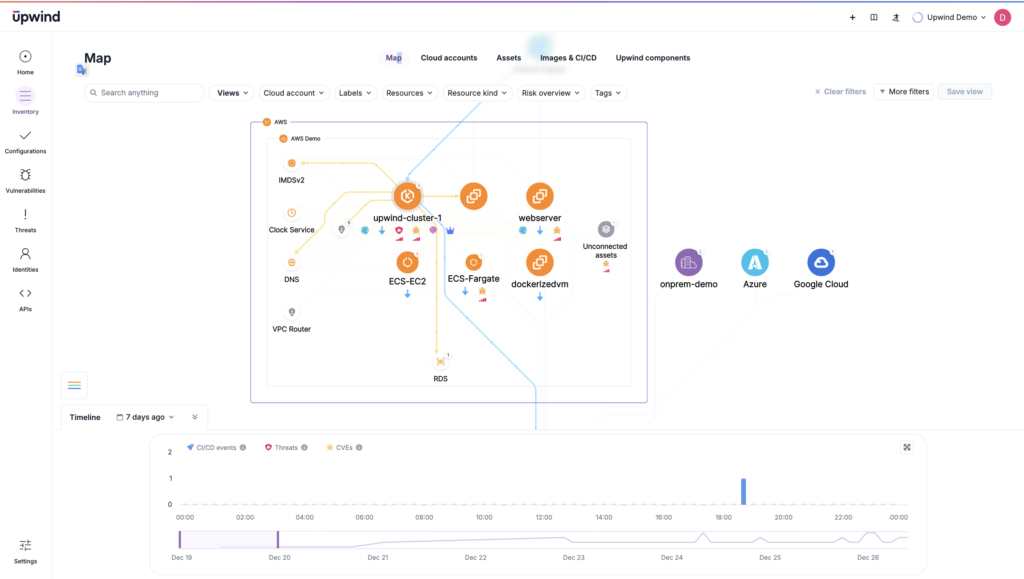
Task: Open the Resources filter dropdown
Action: tap(409, 93)
